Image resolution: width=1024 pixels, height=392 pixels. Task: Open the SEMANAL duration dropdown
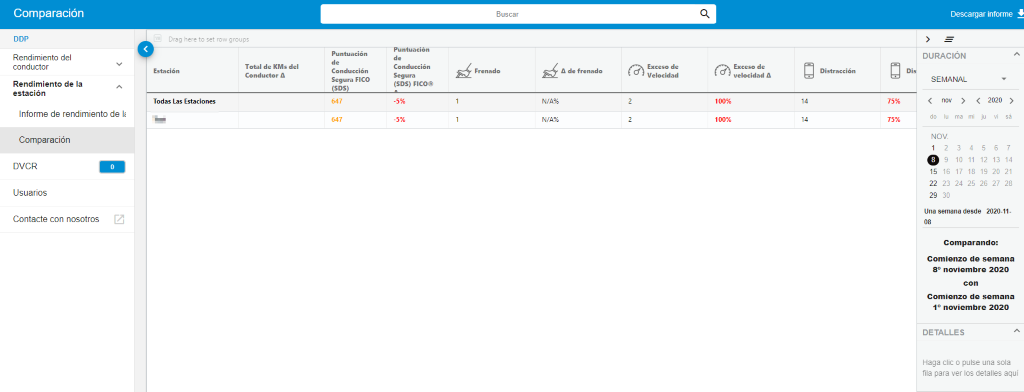(x=968, y=79)
